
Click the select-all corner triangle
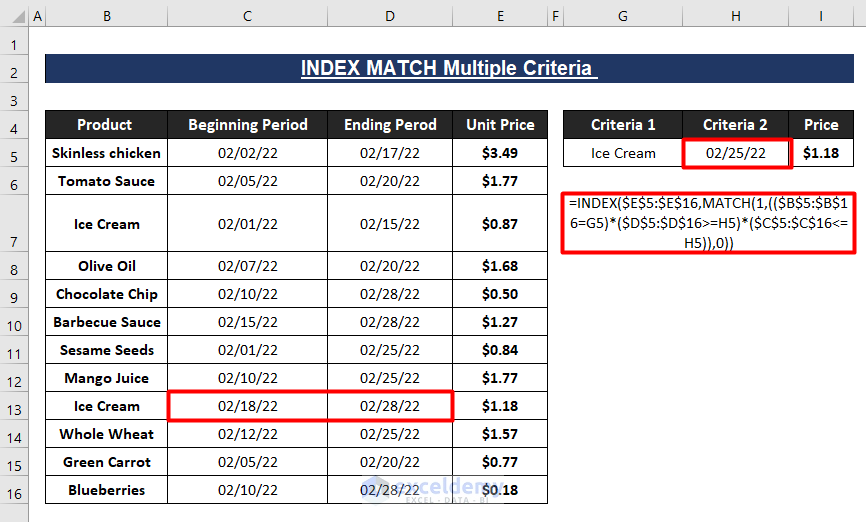pyautogui.click(x=14, y=17)
